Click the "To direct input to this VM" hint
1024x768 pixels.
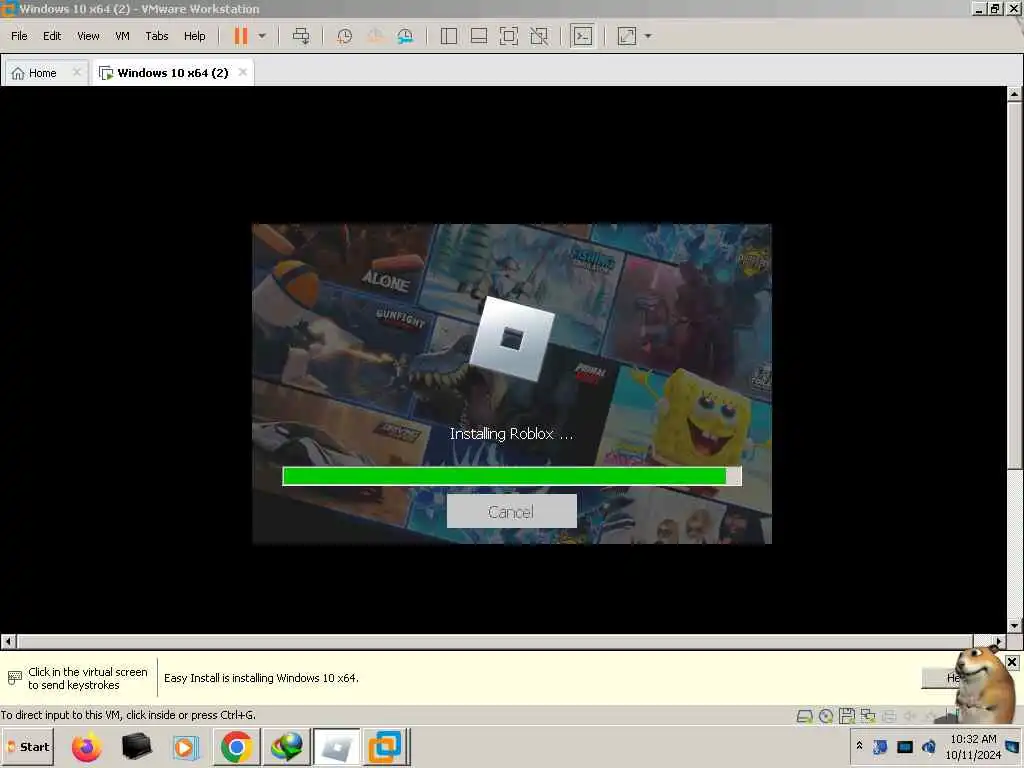[x=128, y=715]
